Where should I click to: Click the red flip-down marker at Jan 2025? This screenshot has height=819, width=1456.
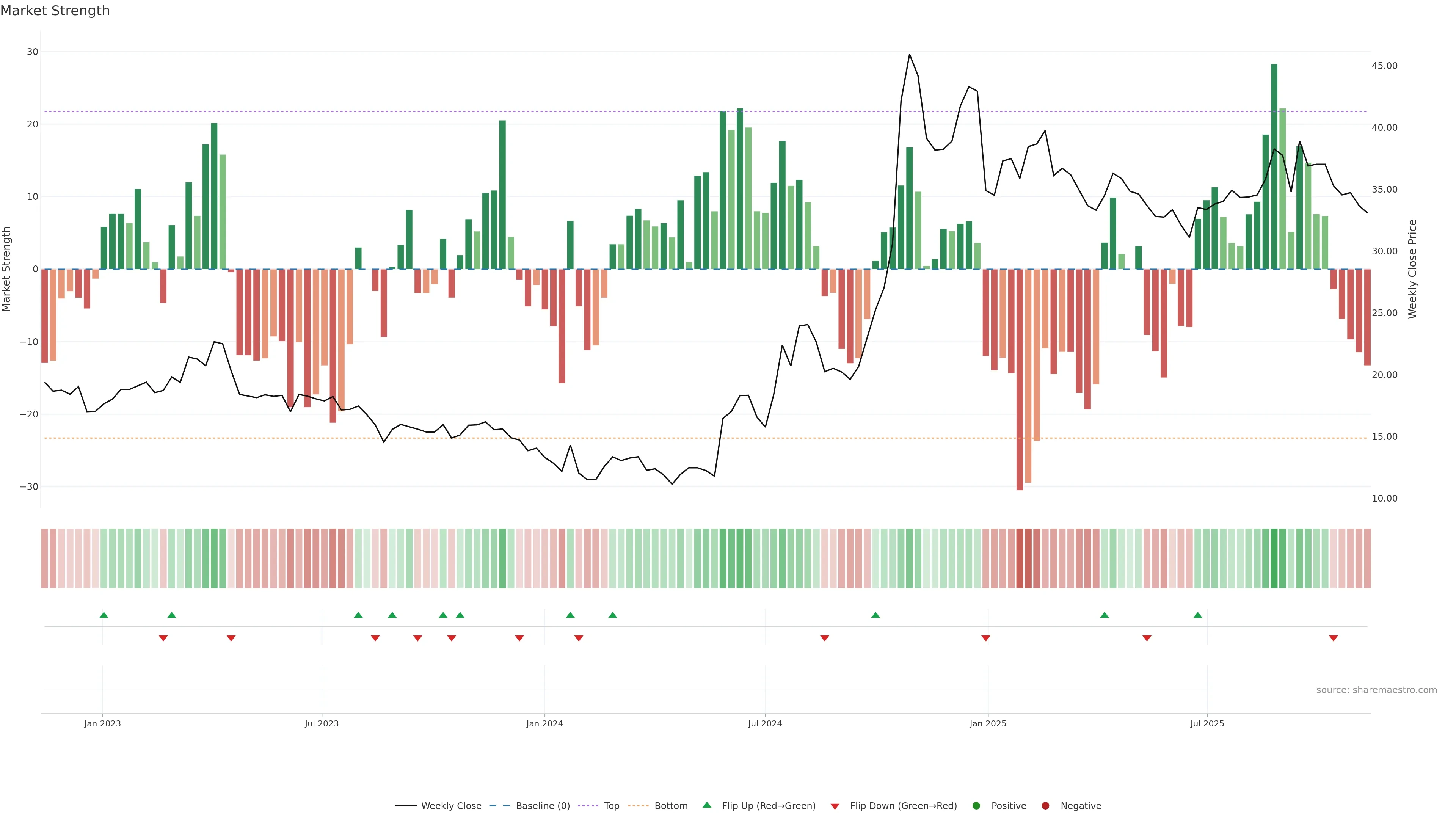986,638
